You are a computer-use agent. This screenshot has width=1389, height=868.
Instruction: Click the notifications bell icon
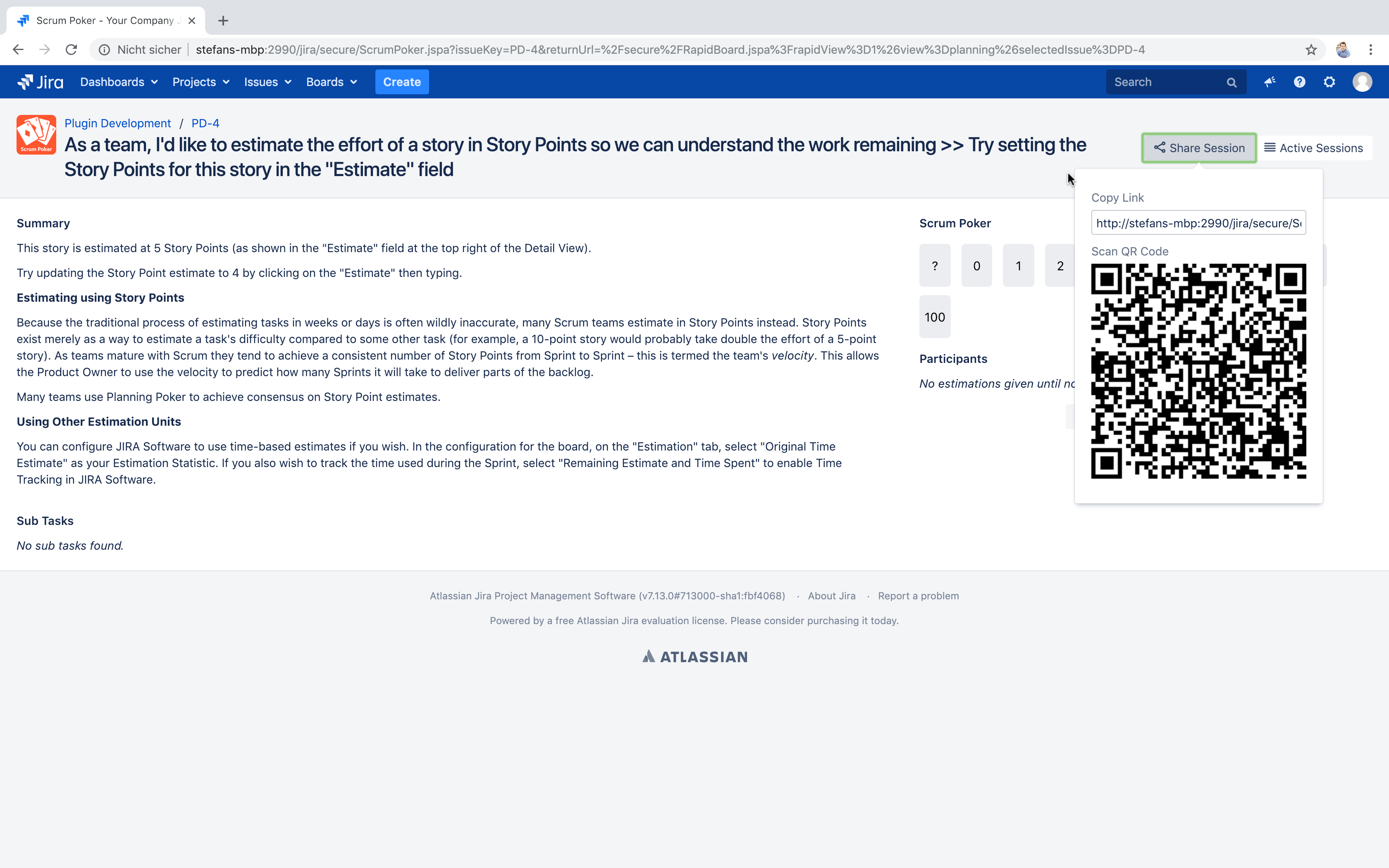(x=1269, y=82)
